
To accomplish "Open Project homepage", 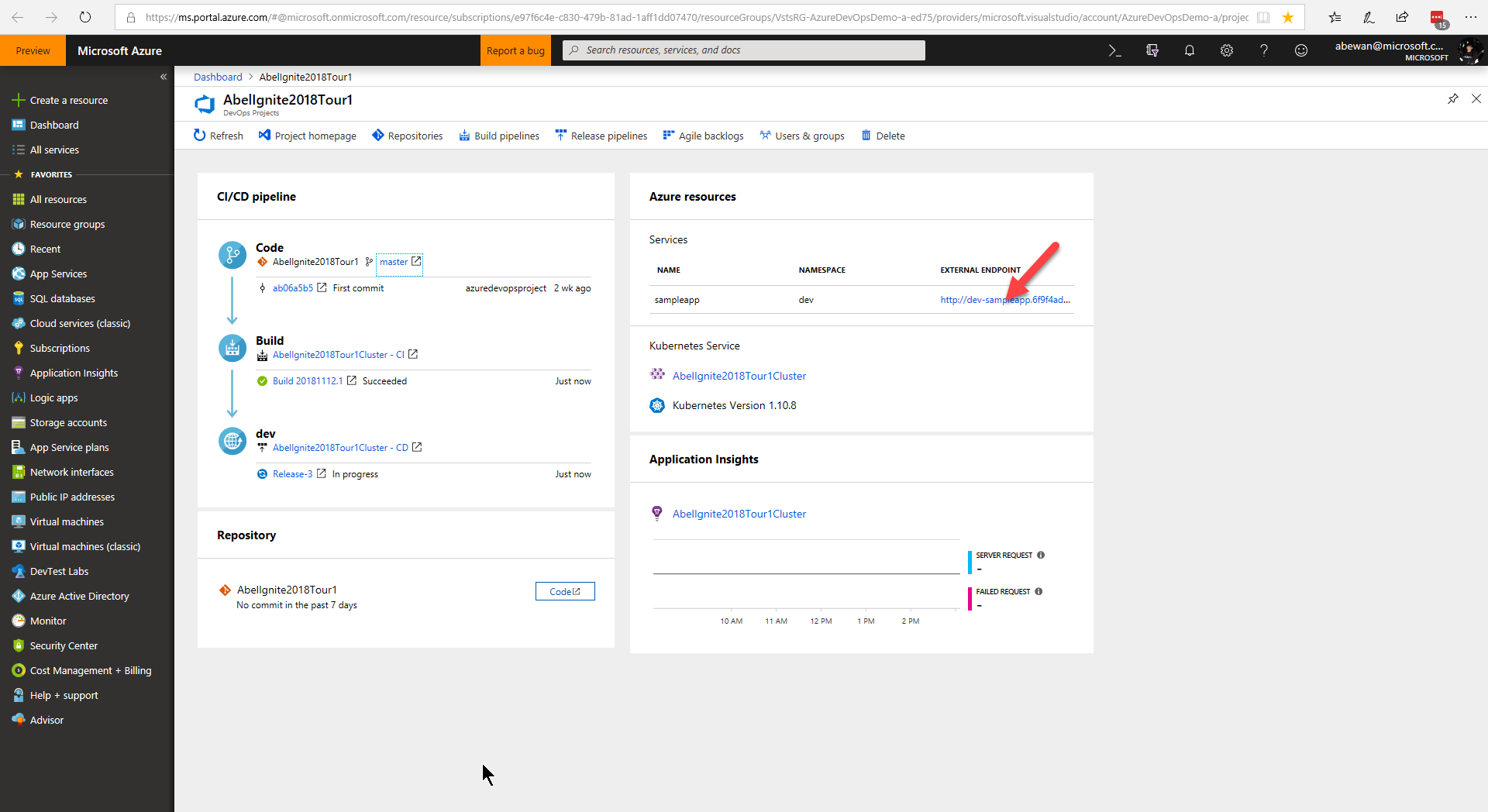I will (308, 136).
